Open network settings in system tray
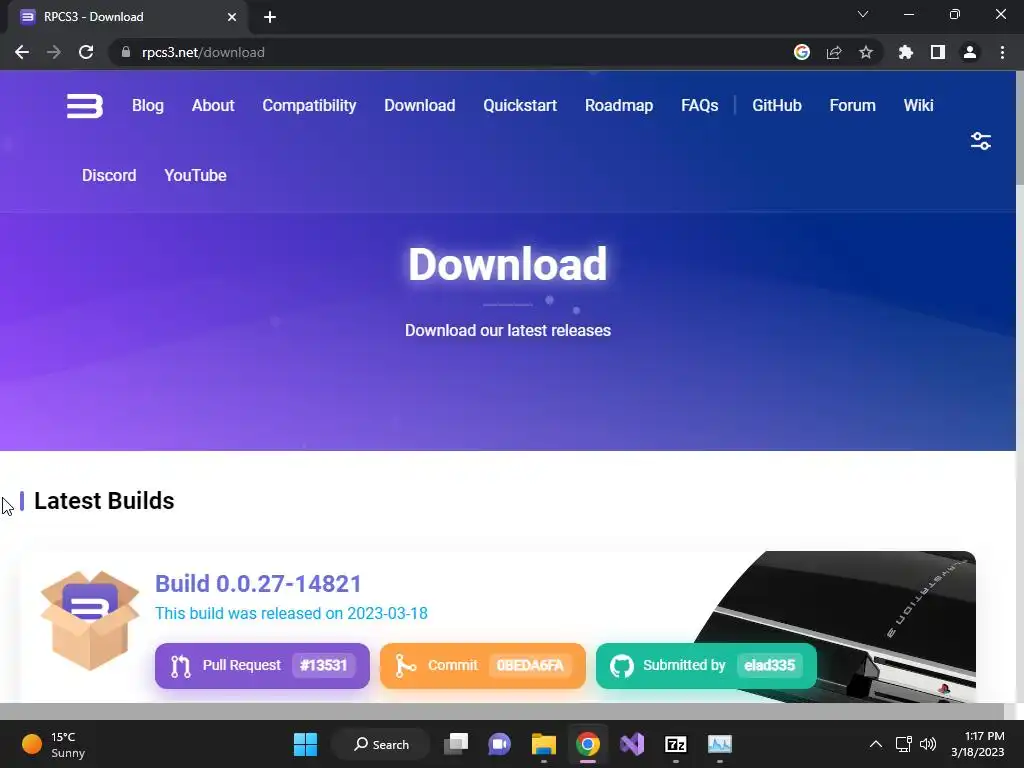This screenshot has height=768, width=1024. tap(903, 744)
